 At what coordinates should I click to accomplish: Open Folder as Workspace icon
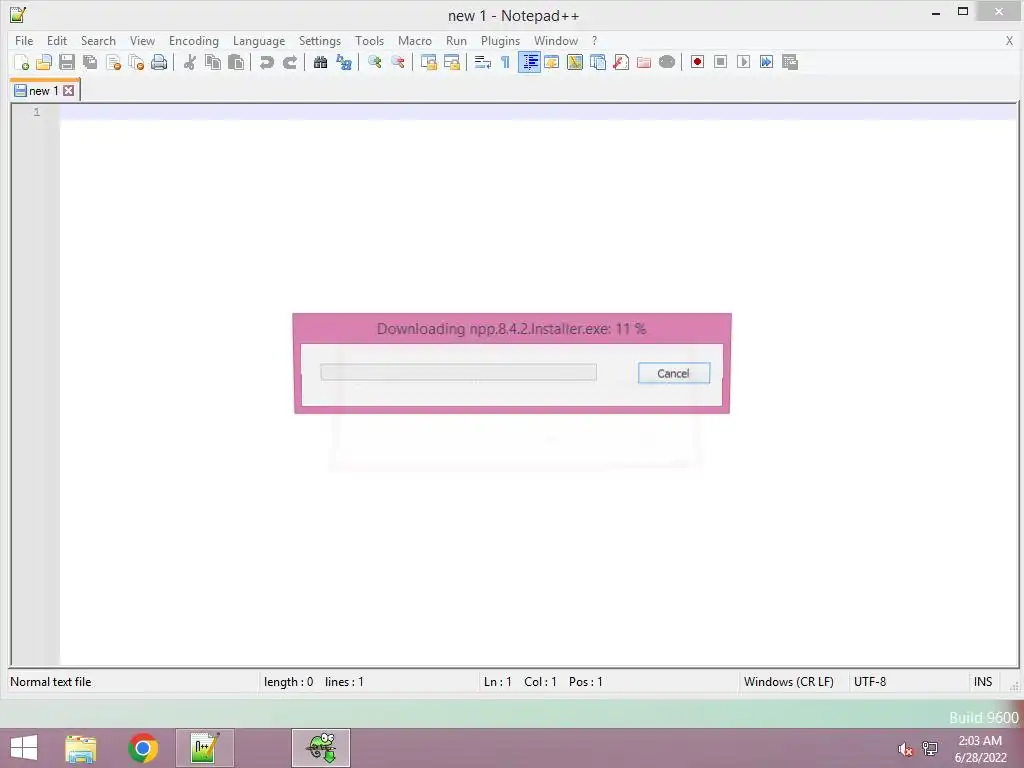[644, 62]
